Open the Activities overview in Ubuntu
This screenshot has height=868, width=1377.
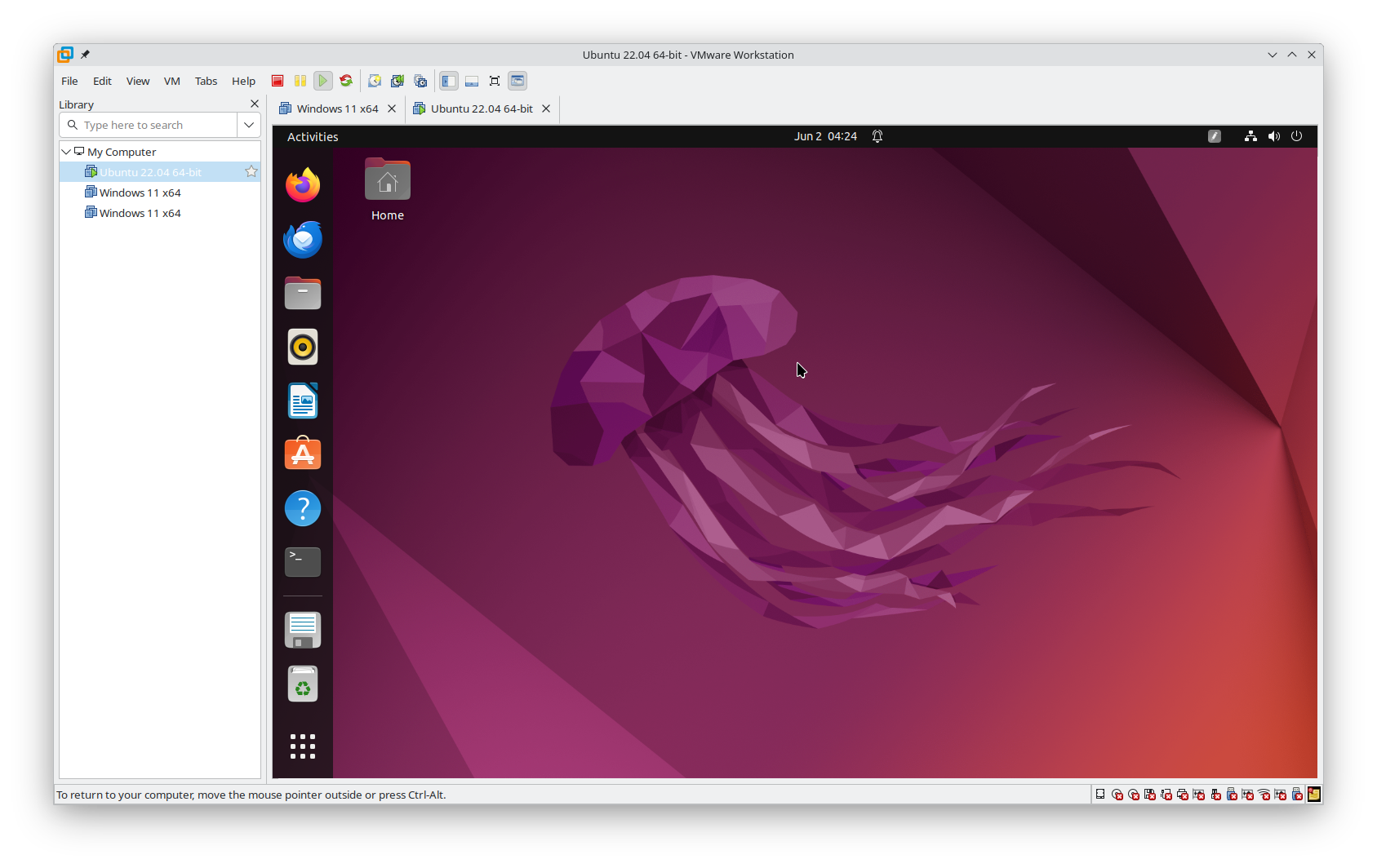click(x=313, y=136)
